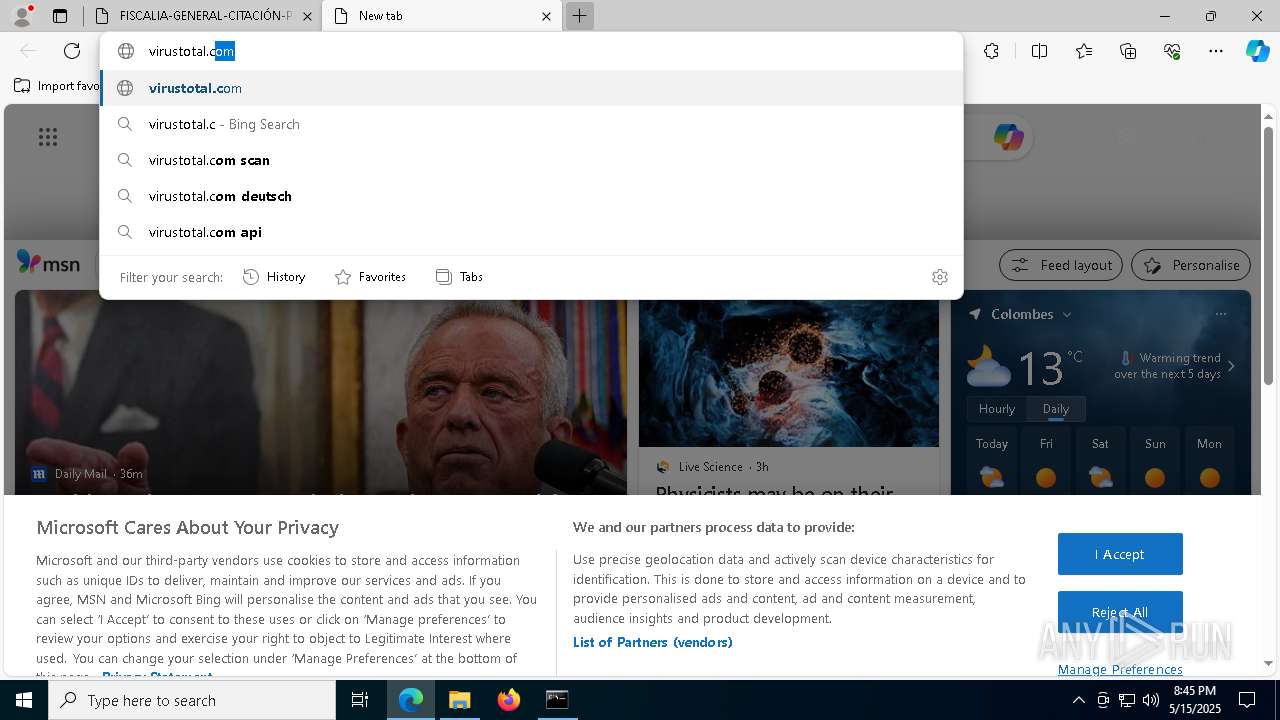The image size is (1280, 720).
Task: Switch weather to Hourly tab
Action: pyautogui.click(x=996, y=409)
